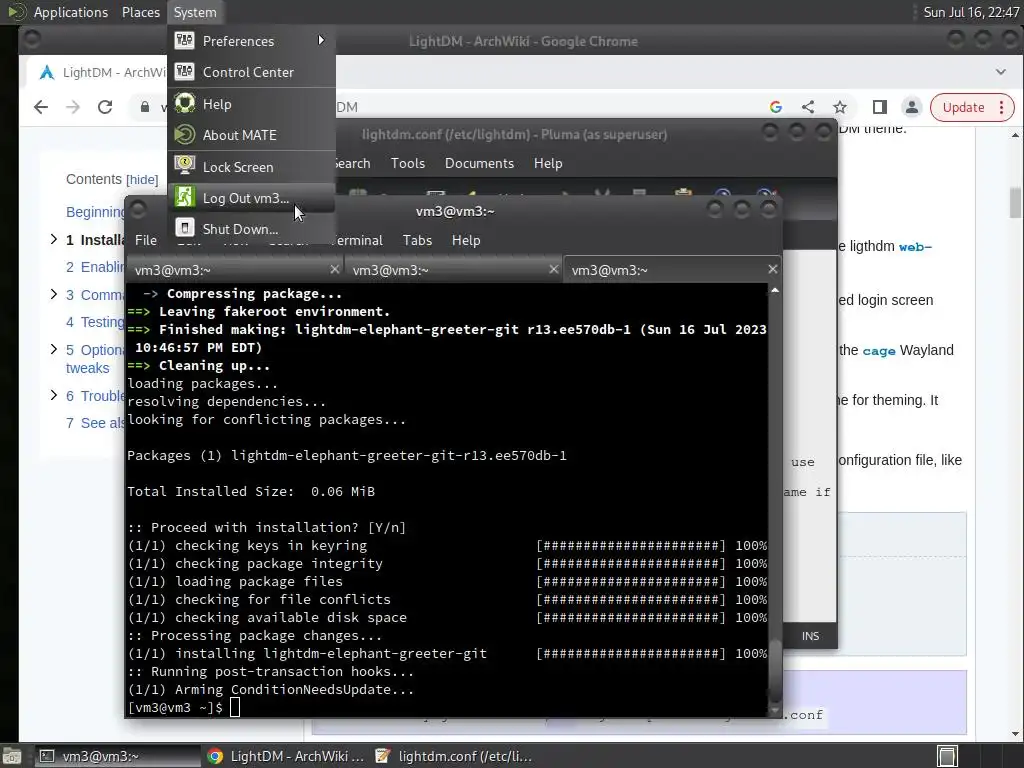The image size is (1024, 768).
Task: Open File menu in terminal window
Action: pyautogui.click(x=146, y=240)
